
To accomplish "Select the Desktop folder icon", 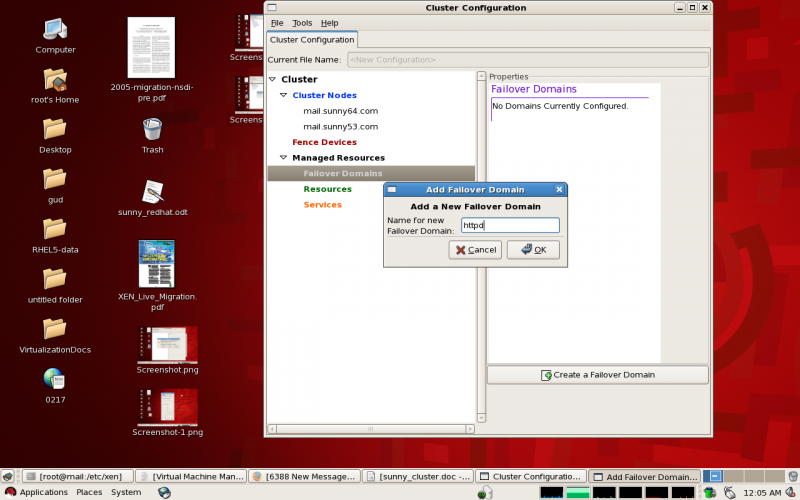I will click(55, 130).
